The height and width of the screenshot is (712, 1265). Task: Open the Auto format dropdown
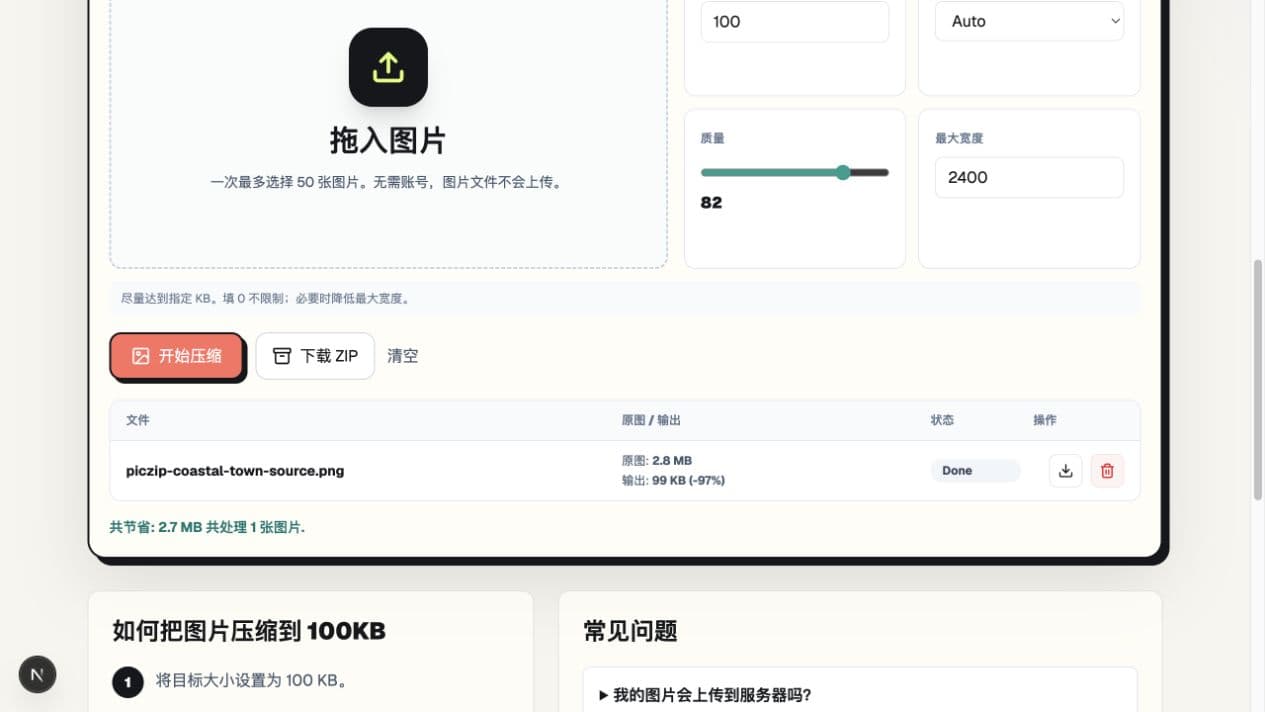coord(1029,21)
